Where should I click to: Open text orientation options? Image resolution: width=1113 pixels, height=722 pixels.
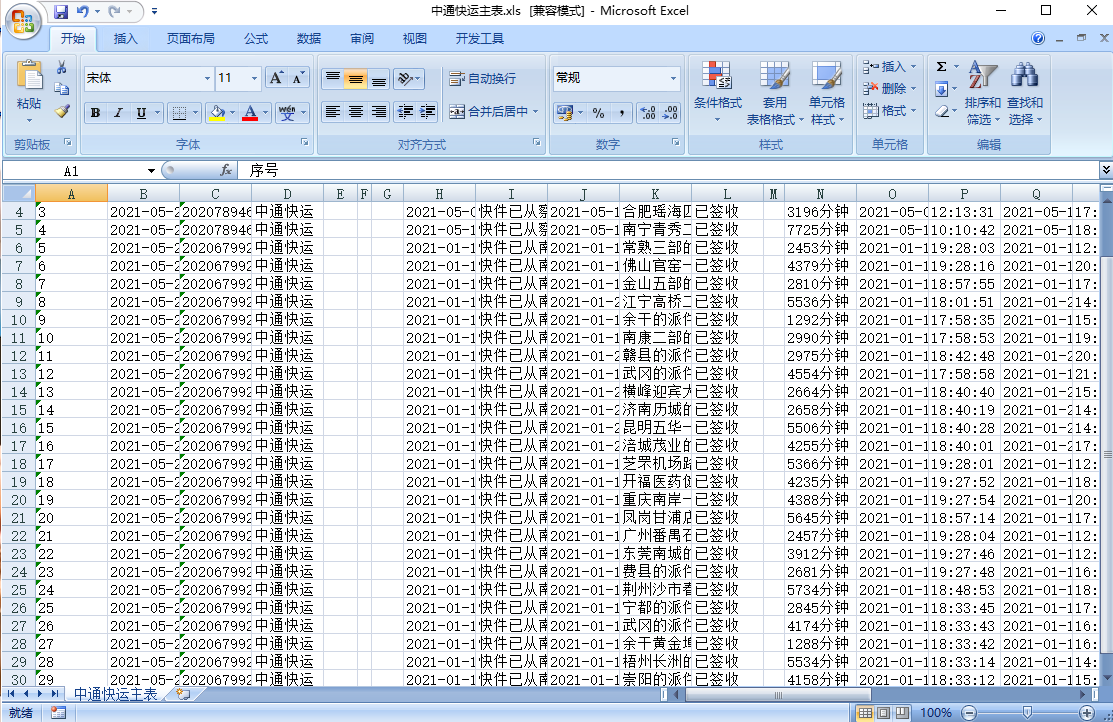pos(408,78)
